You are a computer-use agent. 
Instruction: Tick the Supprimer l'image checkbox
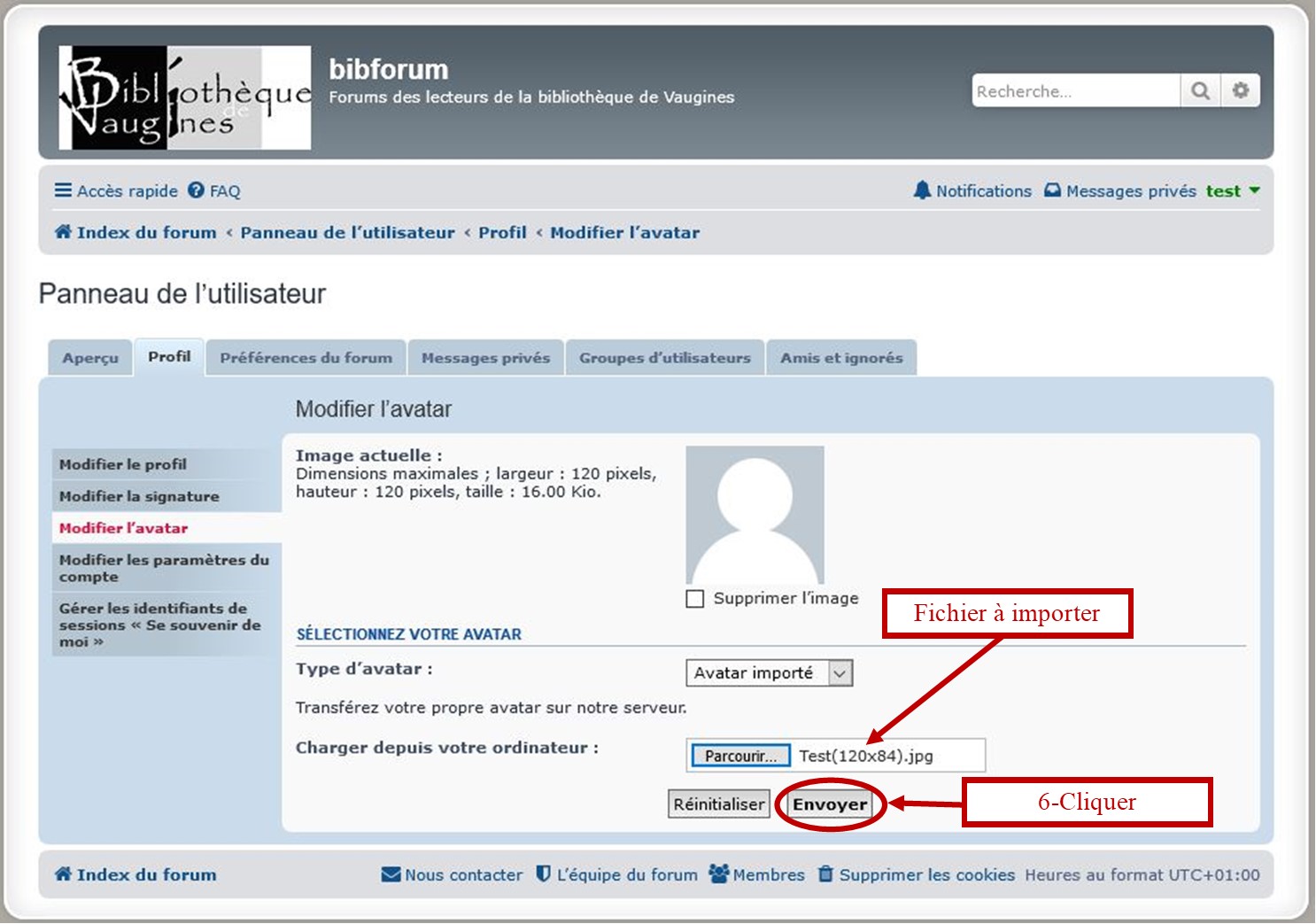click(695, 599)
